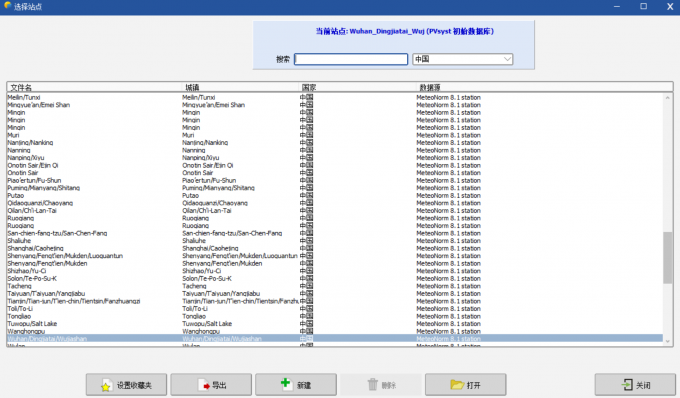Select the Puming/Mianyang/Shitang row
The height and width of the screenshot is (398, 680).
click(x=335, y=188)
